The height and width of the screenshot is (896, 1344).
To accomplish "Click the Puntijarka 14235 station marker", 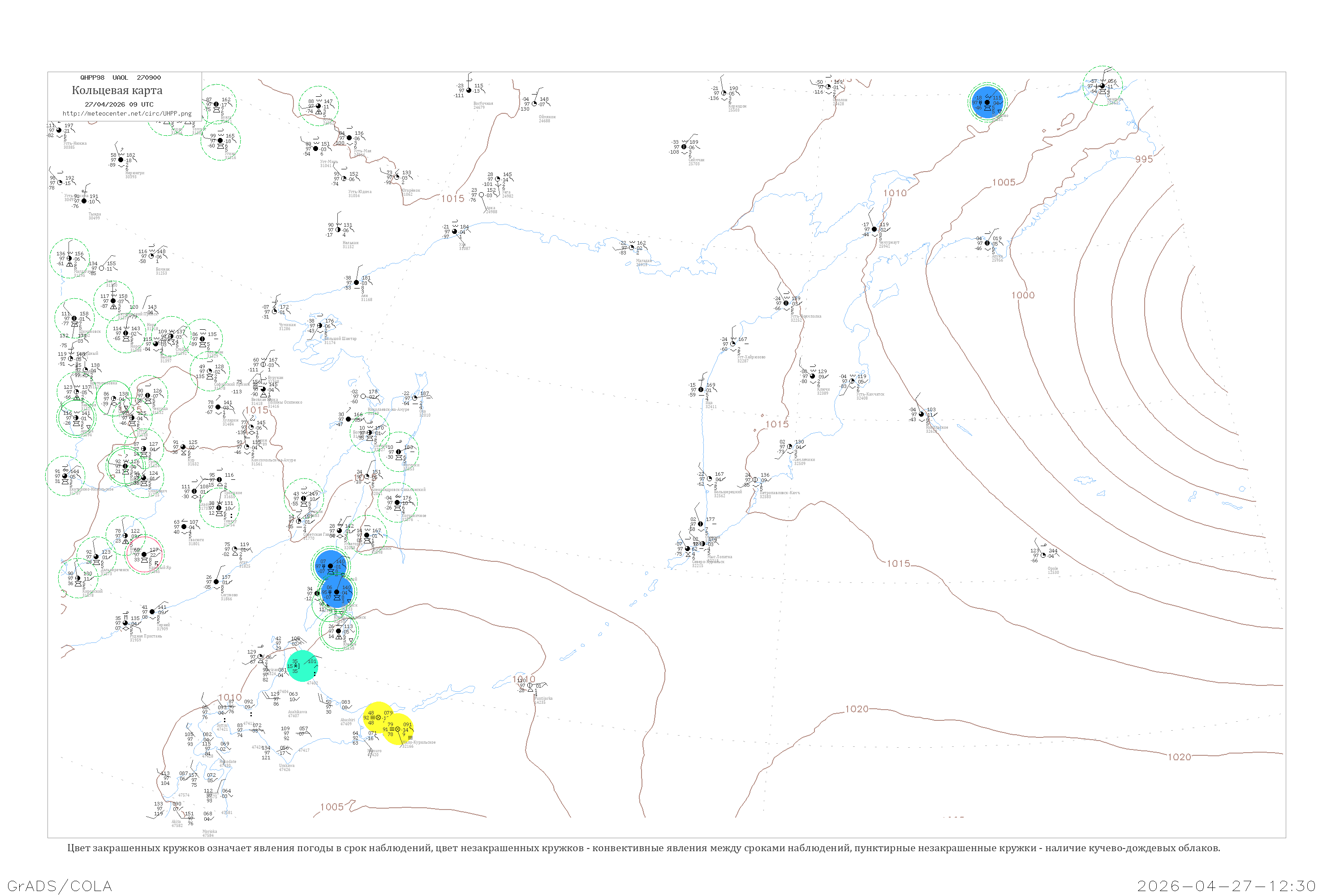I will coord(530,685).
